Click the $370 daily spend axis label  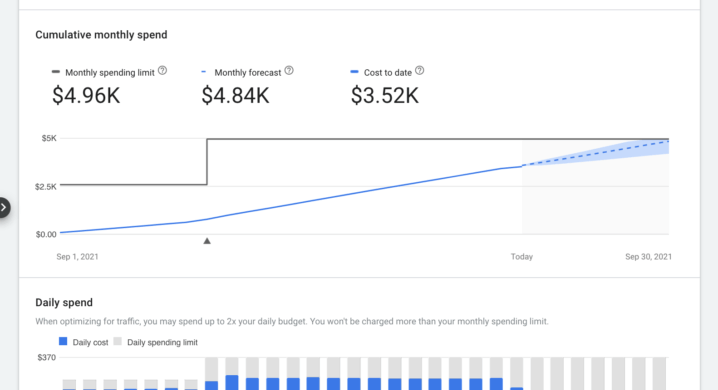47,358
